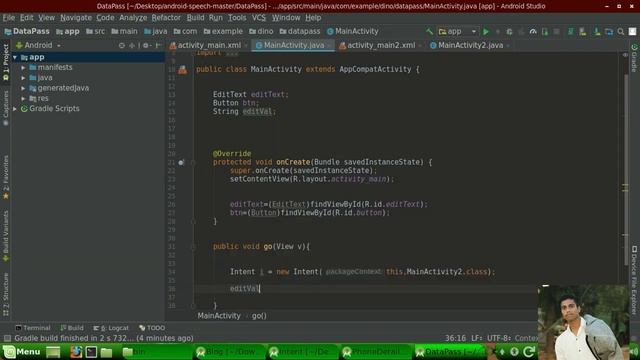Open the File menu

pyautogui.click(x=9, y=18)
